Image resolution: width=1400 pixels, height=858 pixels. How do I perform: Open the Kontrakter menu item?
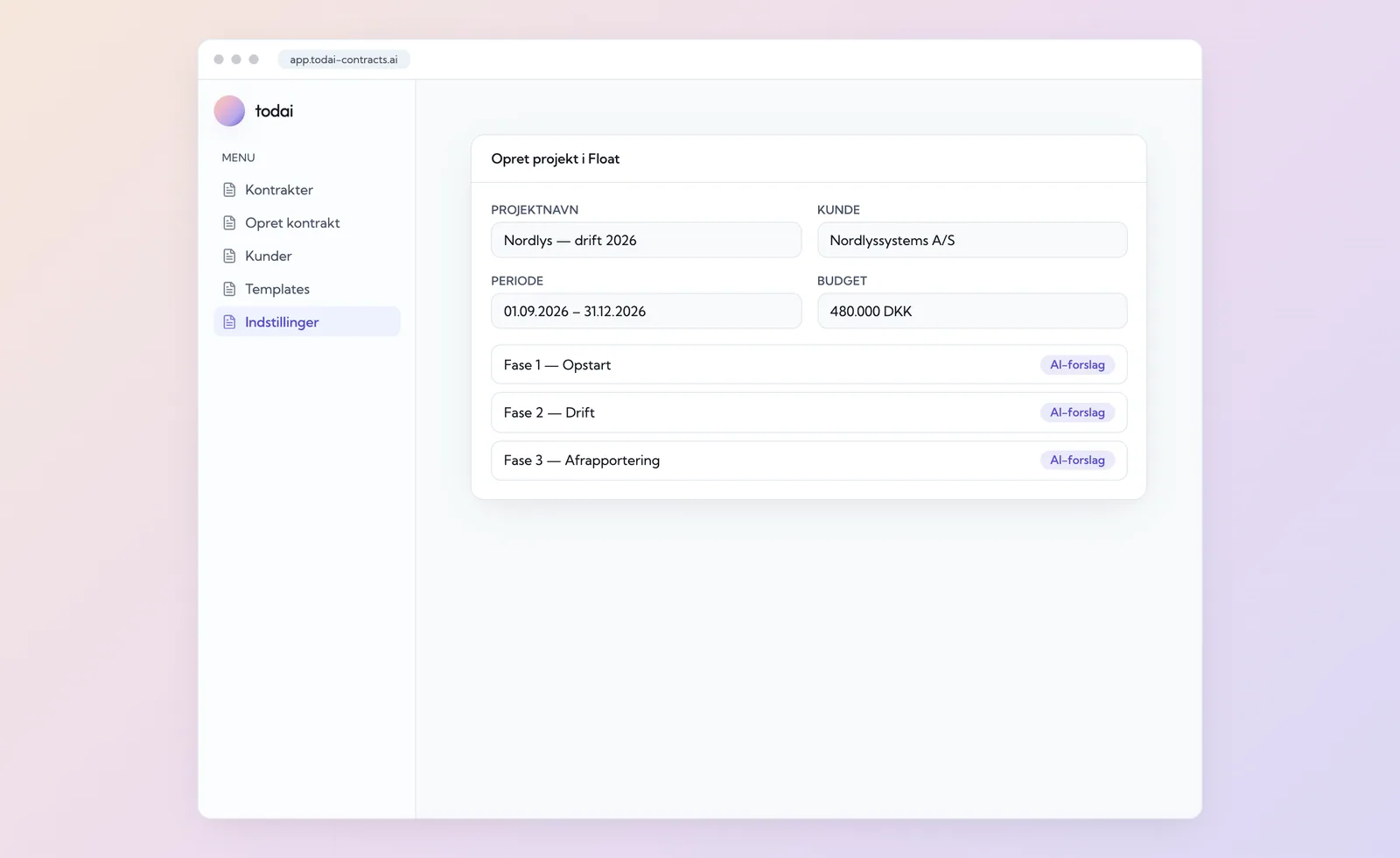click(x=307, y=190)
